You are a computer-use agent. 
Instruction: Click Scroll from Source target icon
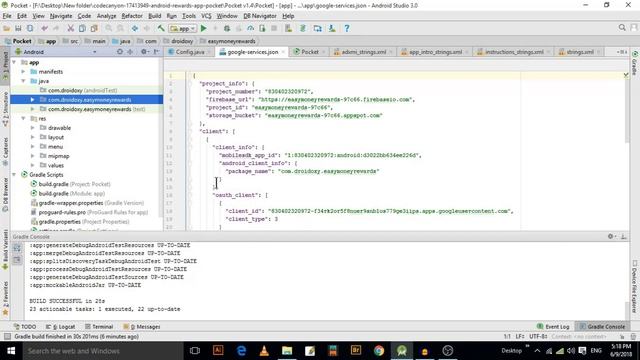point(120,52)
